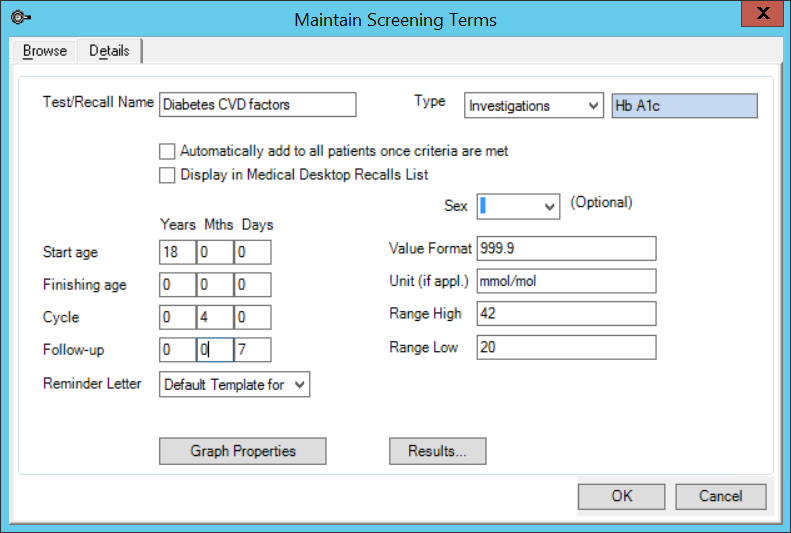Open the Type dropdown showing Investigations
The height and width of the screenshot is (533, 791).
tap(534, 105)
